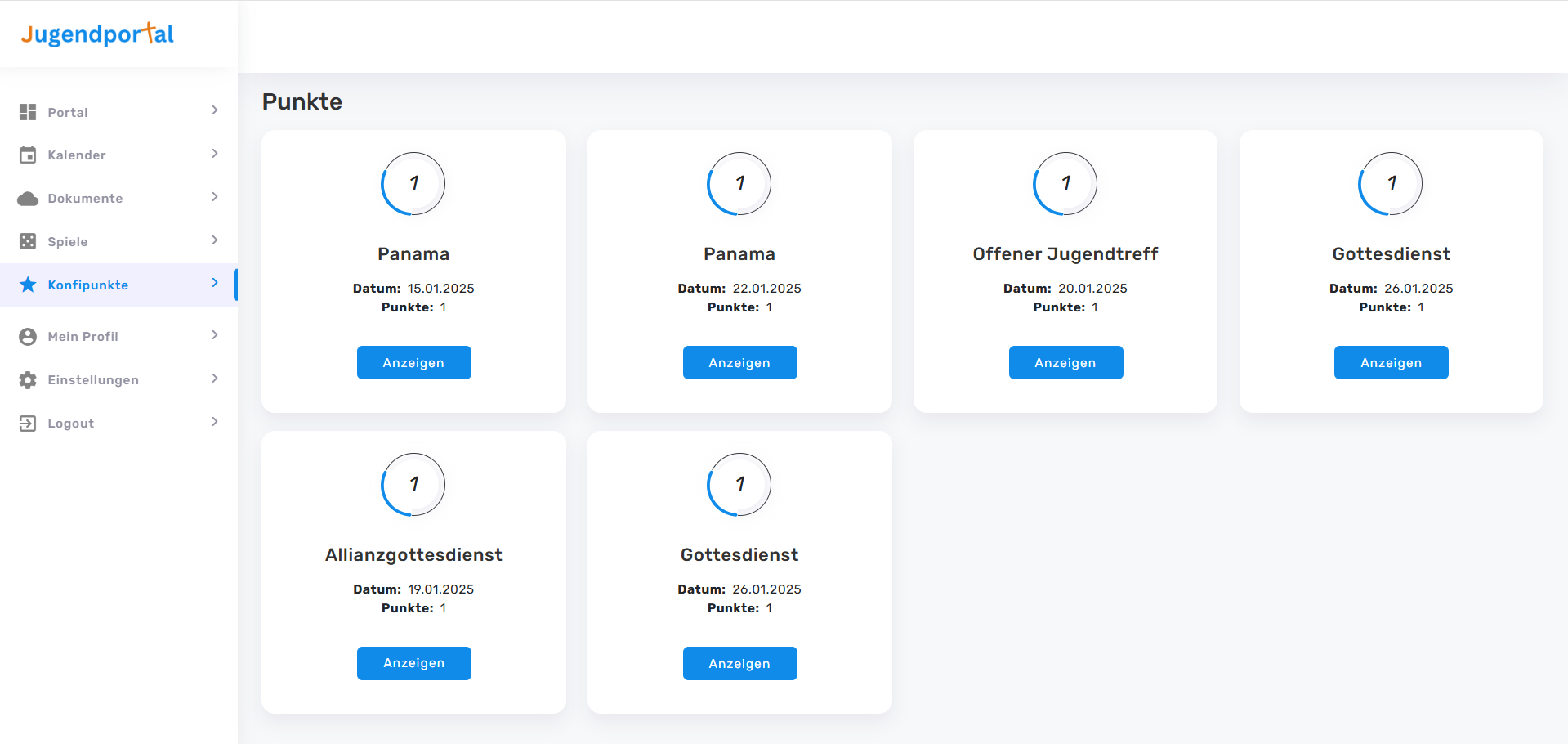Click the Spiele dice icon

28,241
